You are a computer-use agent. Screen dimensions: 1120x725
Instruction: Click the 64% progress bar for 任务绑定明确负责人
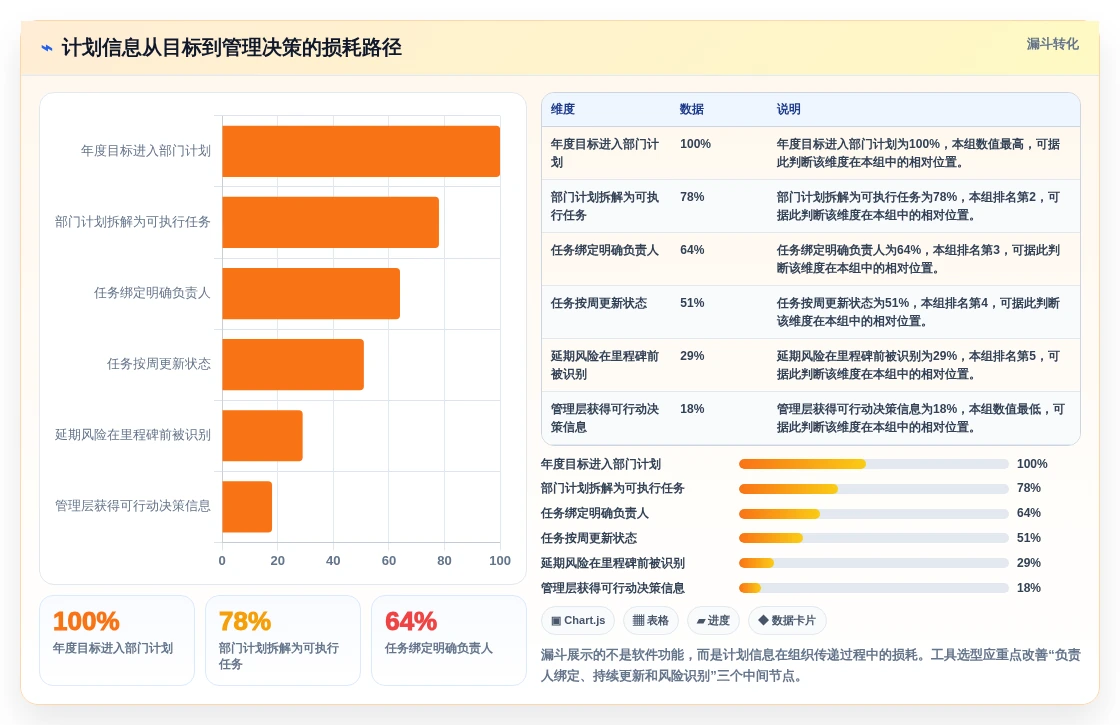point(874,514)
